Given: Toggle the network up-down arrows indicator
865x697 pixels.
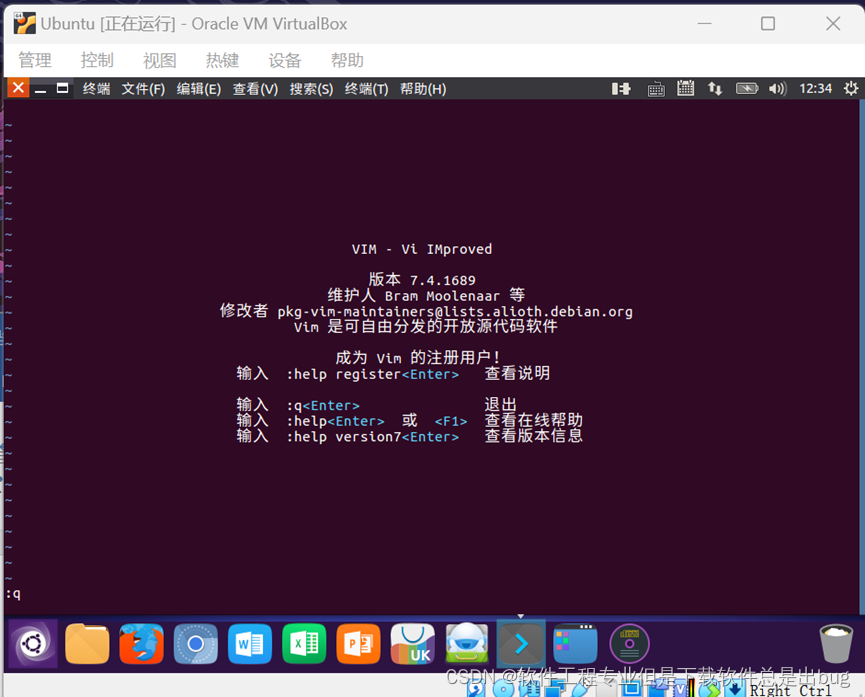Looking at the screenshot, I should coord(715,88).
